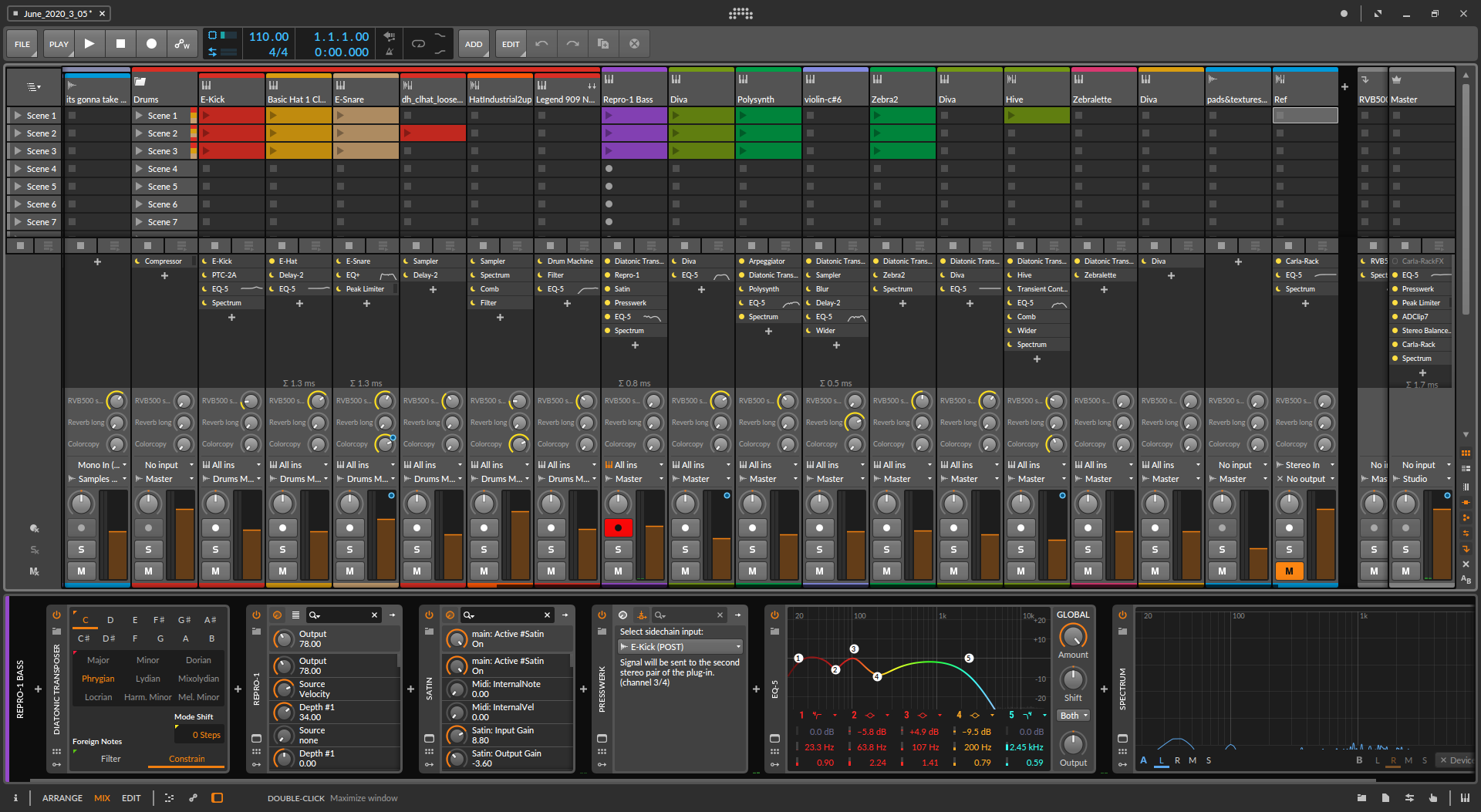Screen dimensions: 1481x812
Task: Toggle Presswerk sidechain routing icon
Action: tap(641, 615)
